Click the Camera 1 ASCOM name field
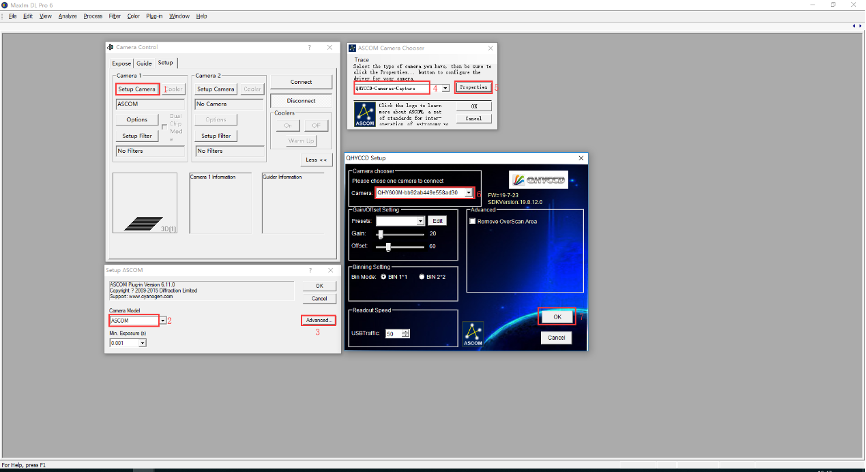 [150, 104]
